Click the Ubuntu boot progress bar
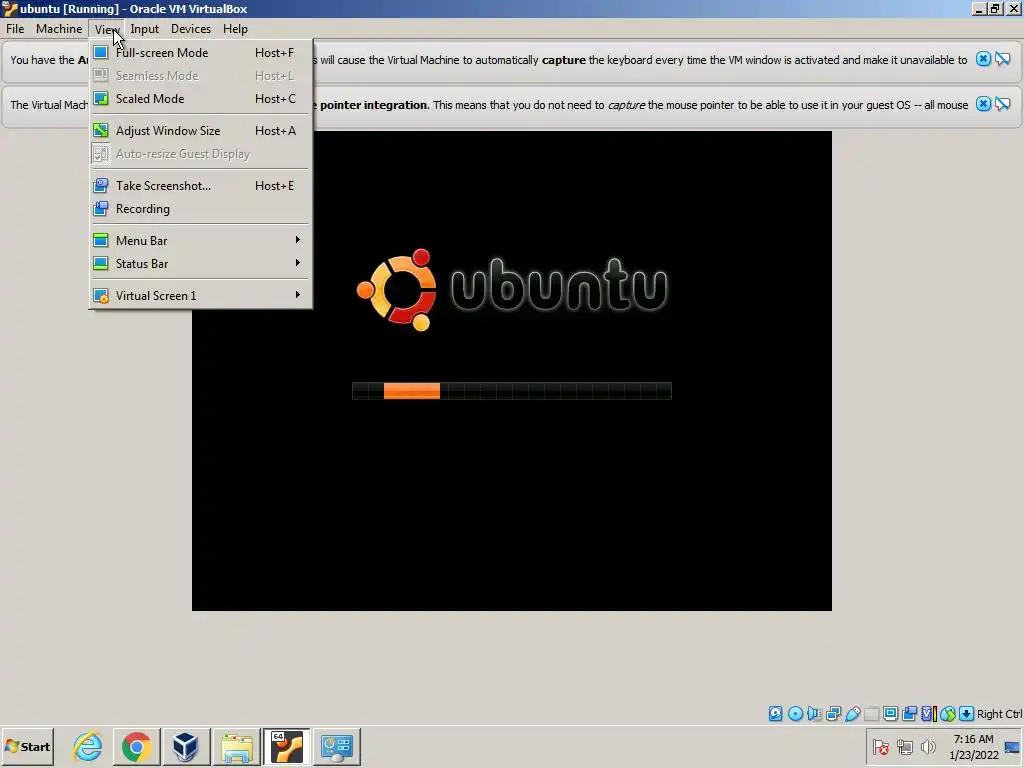1024x768 pixels. 511,391
